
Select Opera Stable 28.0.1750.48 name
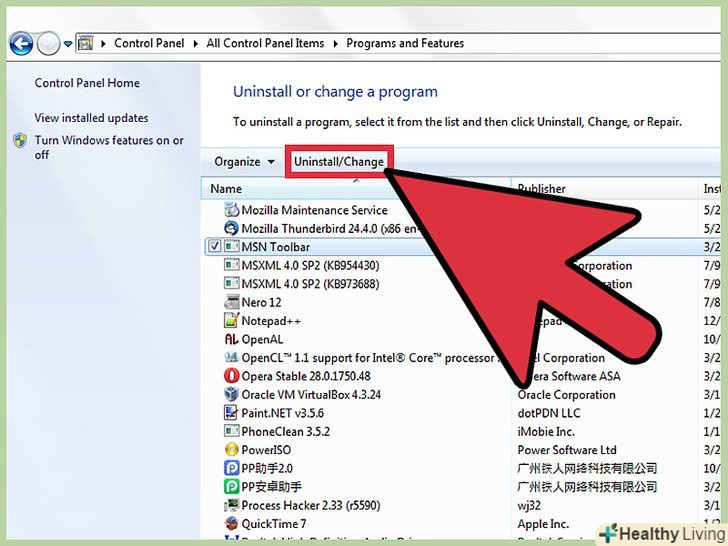[306, 376]
